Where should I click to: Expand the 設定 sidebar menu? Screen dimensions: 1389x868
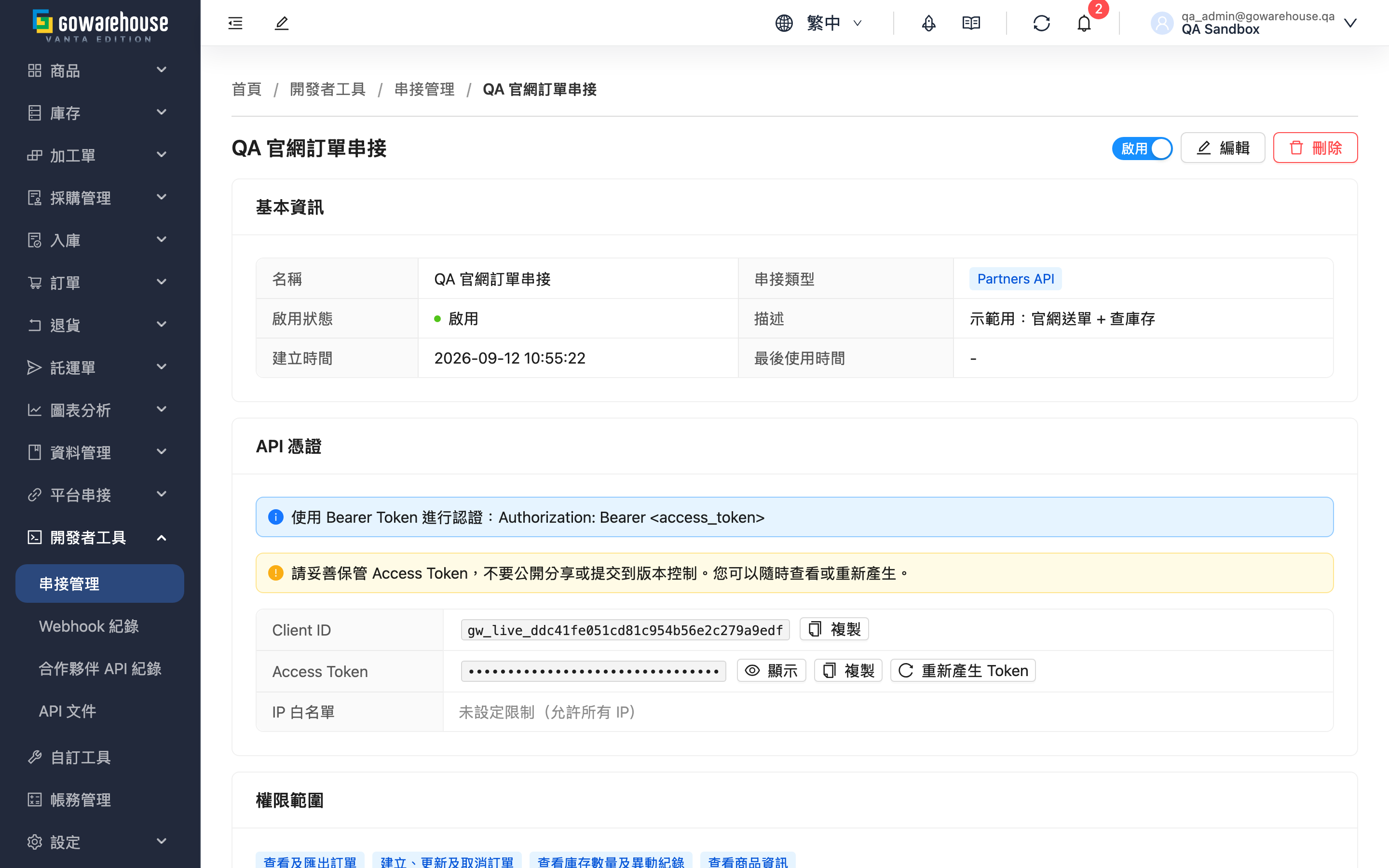(100, 841)
